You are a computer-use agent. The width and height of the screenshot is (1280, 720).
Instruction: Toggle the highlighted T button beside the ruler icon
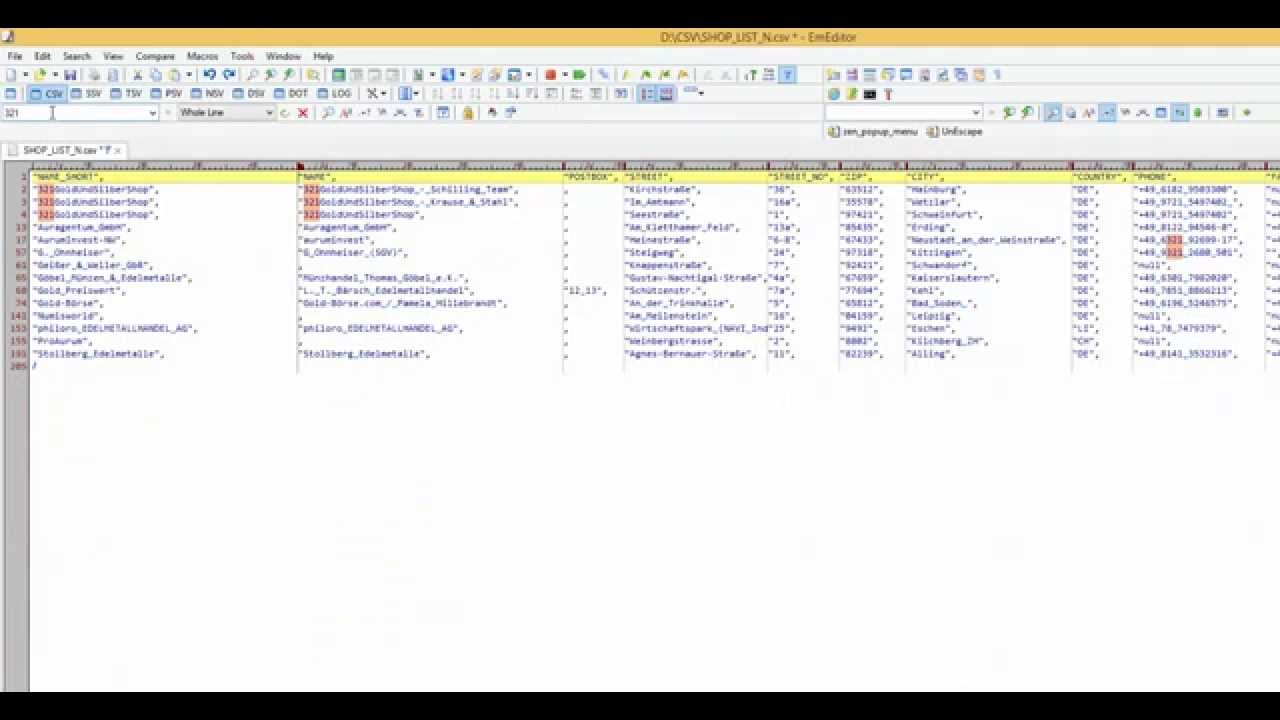(787, 74)
